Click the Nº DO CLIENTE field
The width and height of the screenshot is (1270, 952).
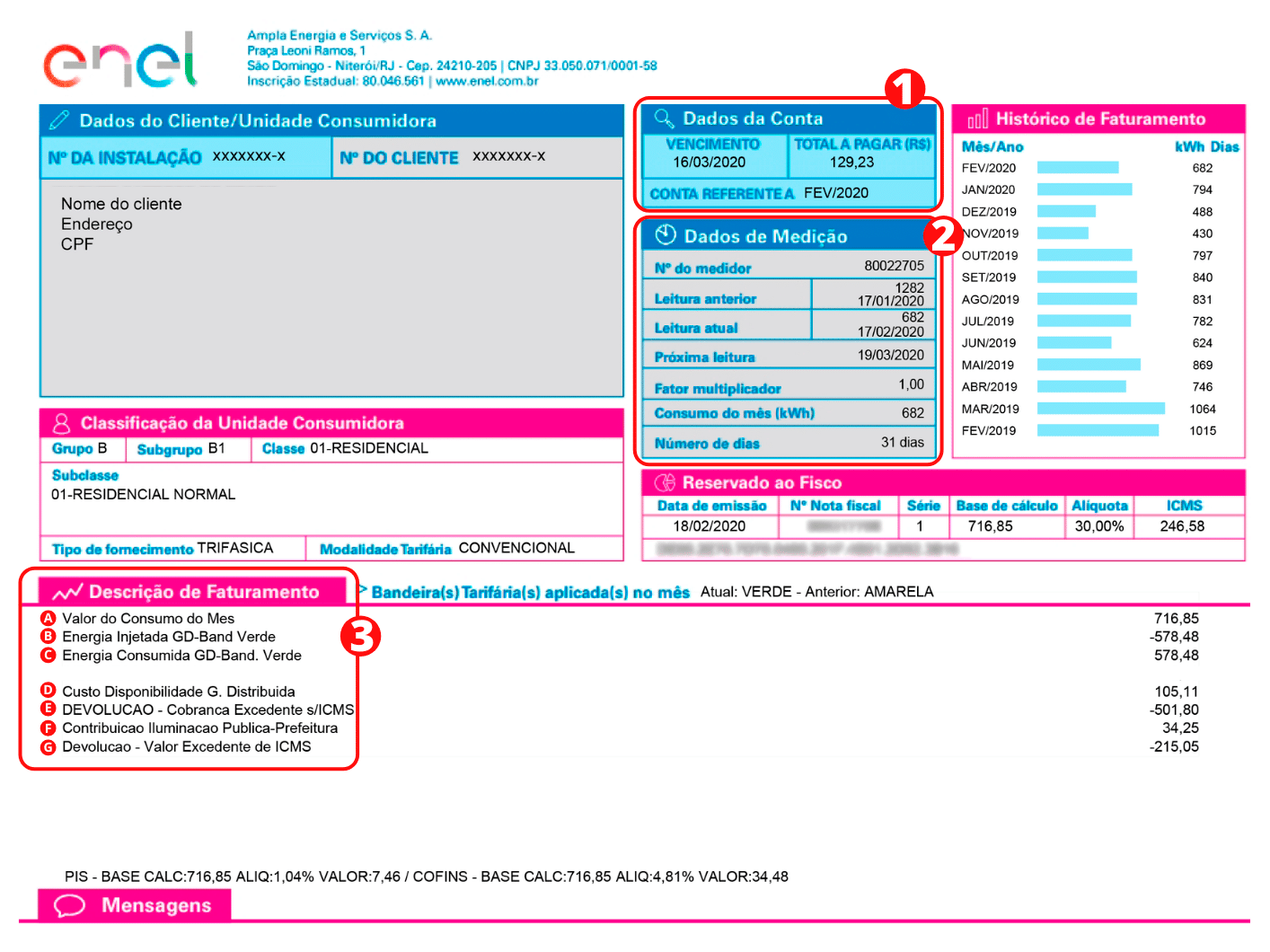coord(478,157)
